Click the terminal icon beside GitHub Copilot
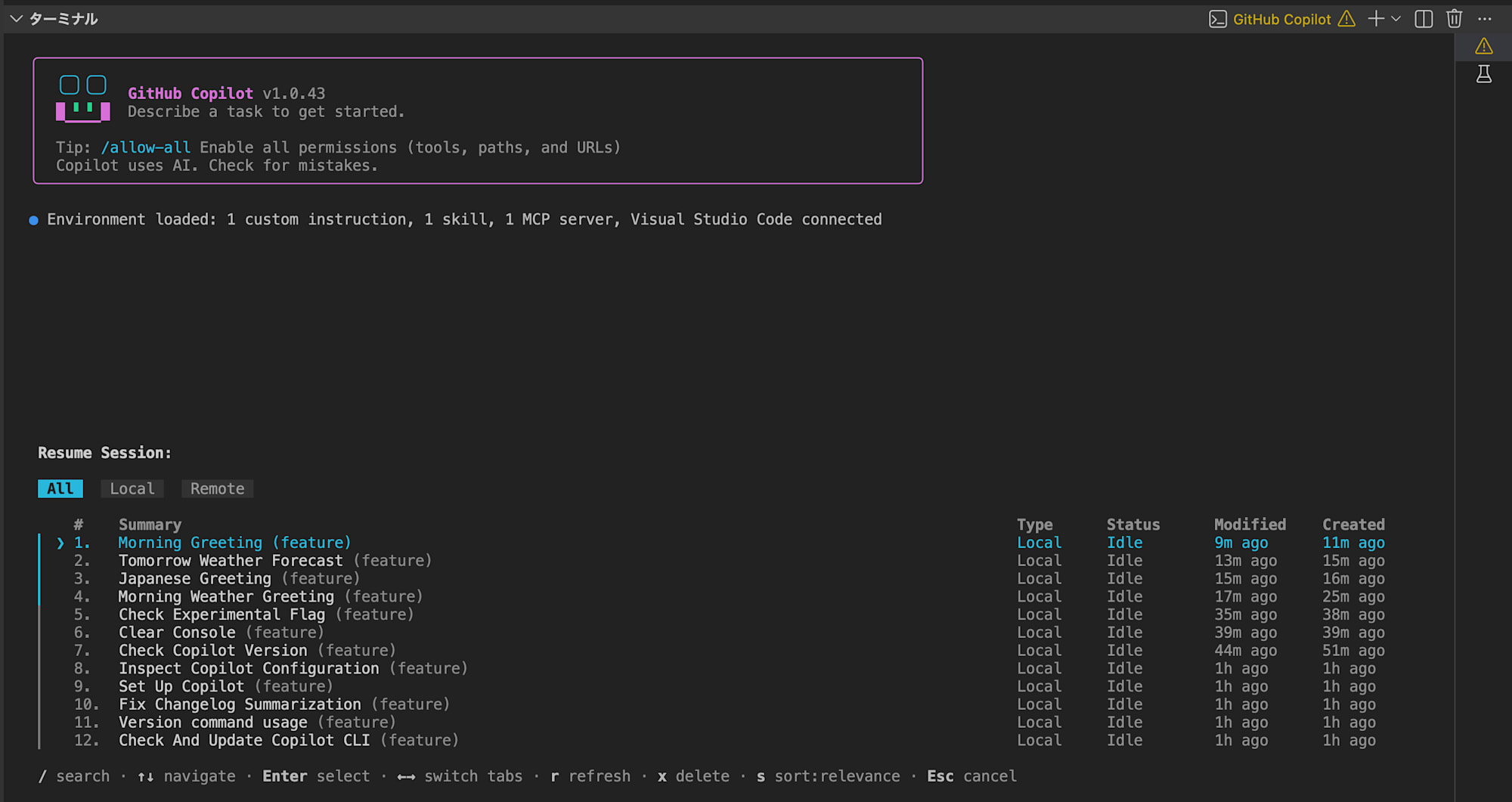The width and height of the screenshot is (1512, 802). click(x=1217, y=20)
